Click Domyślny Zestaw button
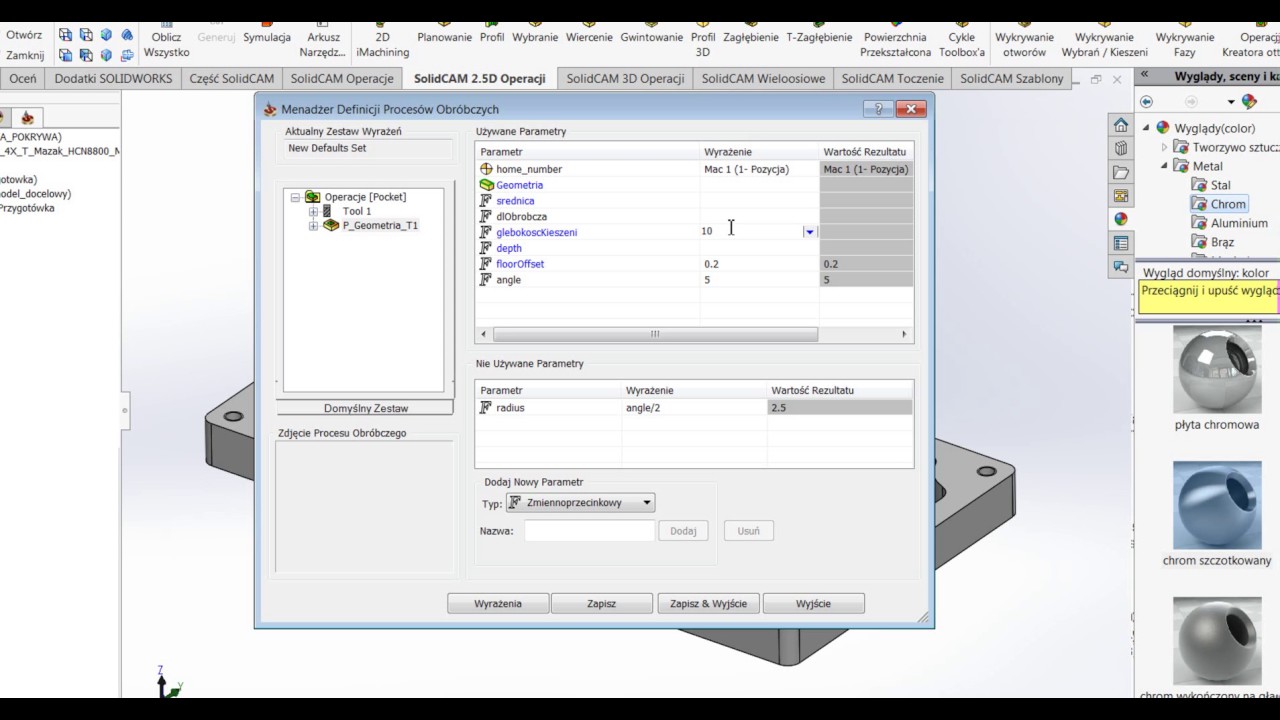 click(366, 408)
